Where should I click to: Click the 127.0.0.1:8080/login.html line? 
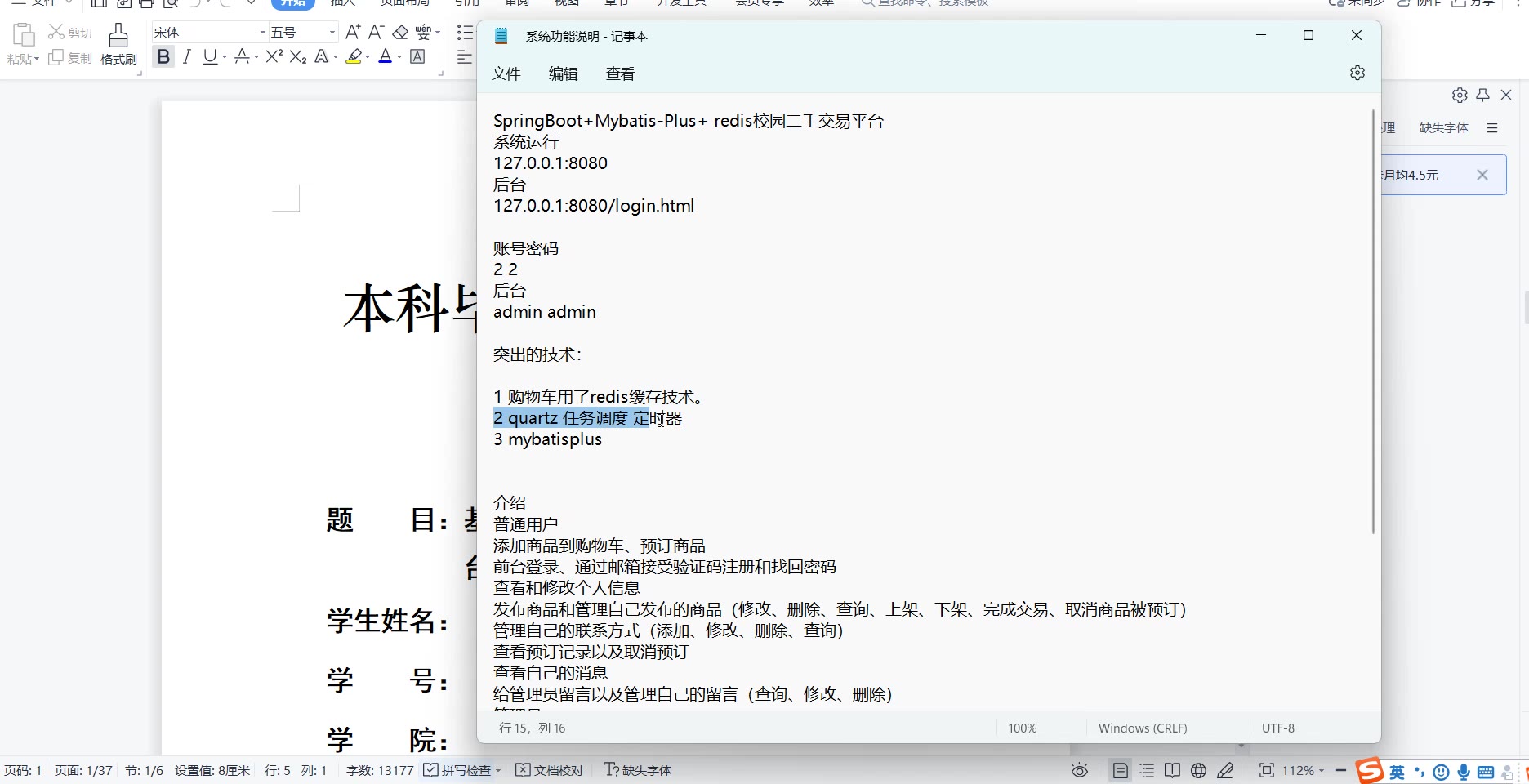pos(594,206)
